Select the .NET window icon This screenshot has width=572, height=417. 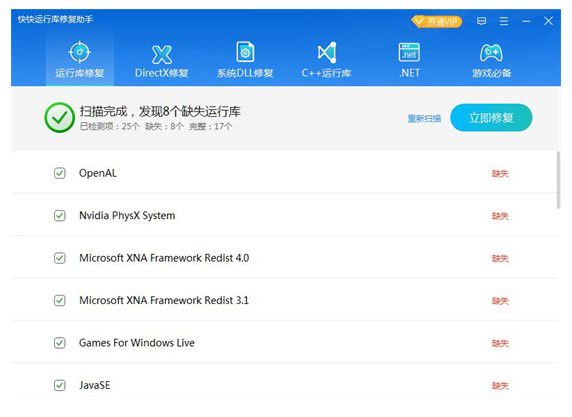click(x=409, y=52)
